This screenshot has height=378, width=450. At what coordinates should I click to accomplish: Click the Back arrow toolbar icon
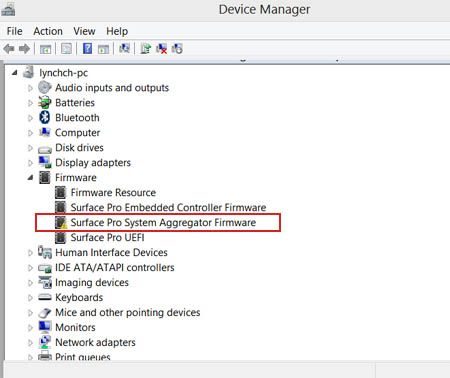[x=9, y=49]
